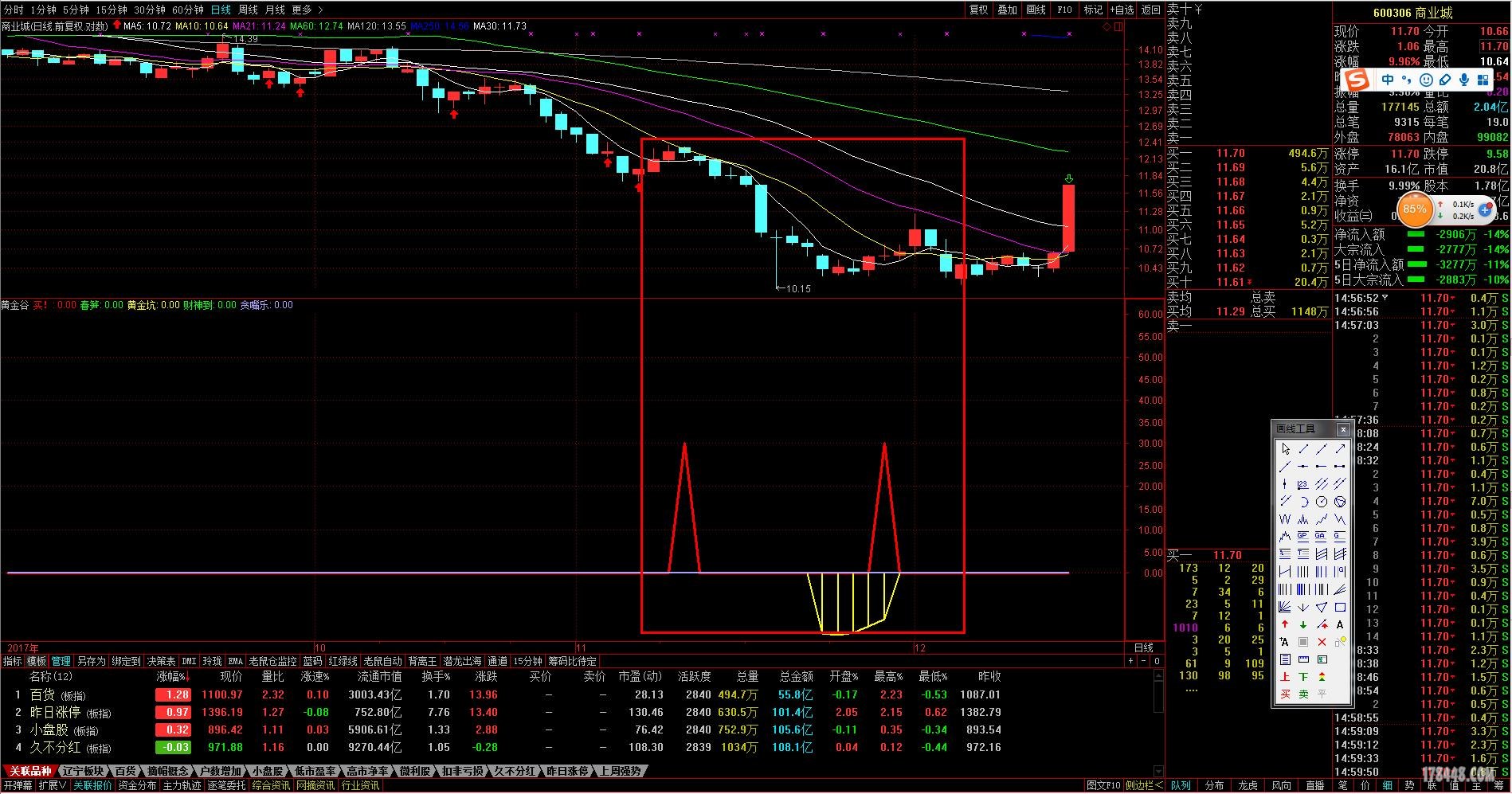
Task: Select the 123 numbered wave tool
Action: pyautogui.click(x=1303, y=484)
